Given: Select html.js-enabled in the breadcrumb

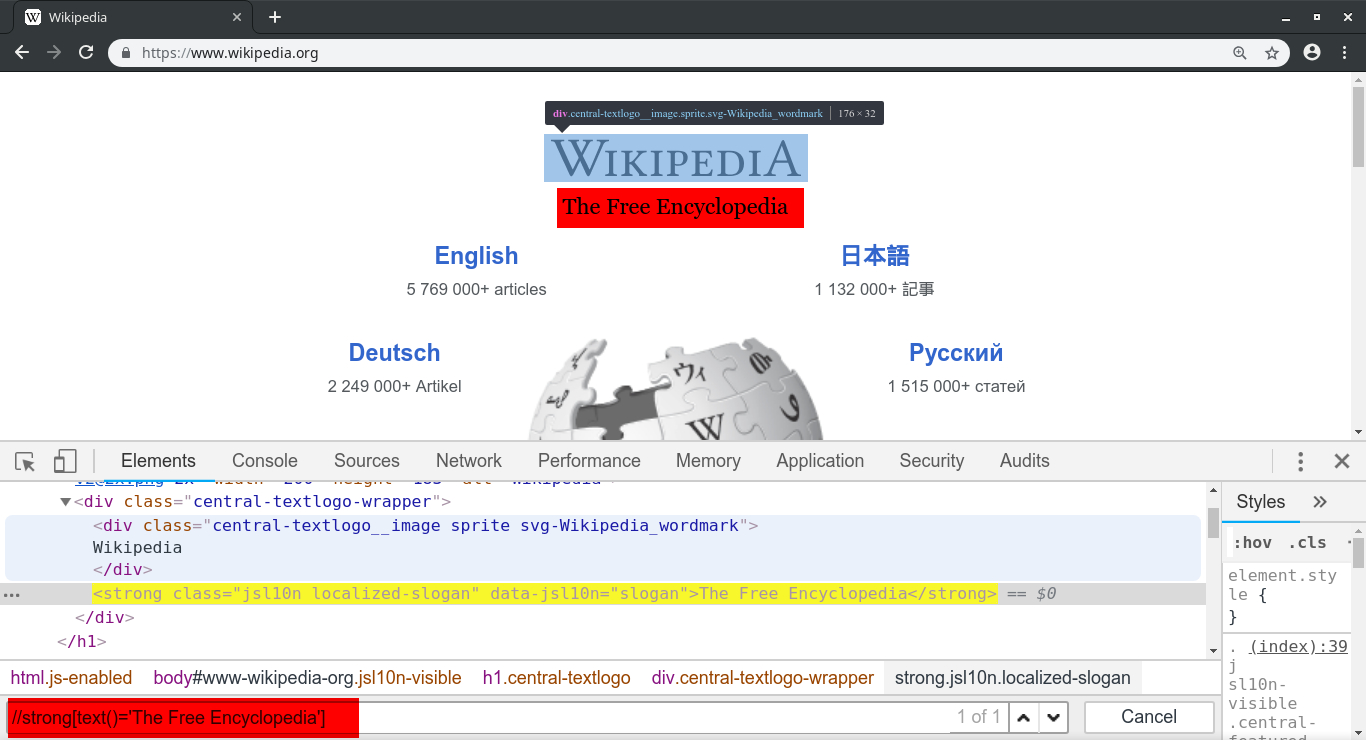Looking at the screenshot, I should (71, 678).
